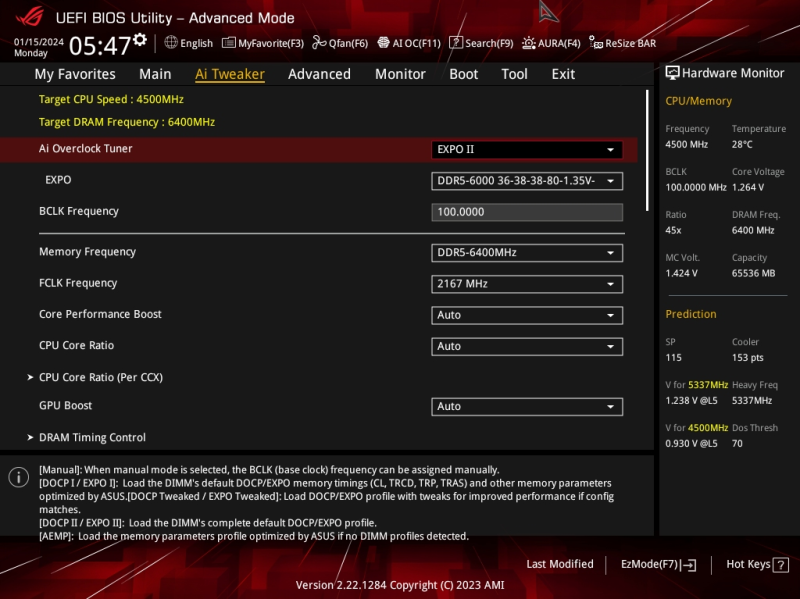Screen dimensions: 800x599
Task: Open AURA(F4) lighting icon
Action: 529,43
